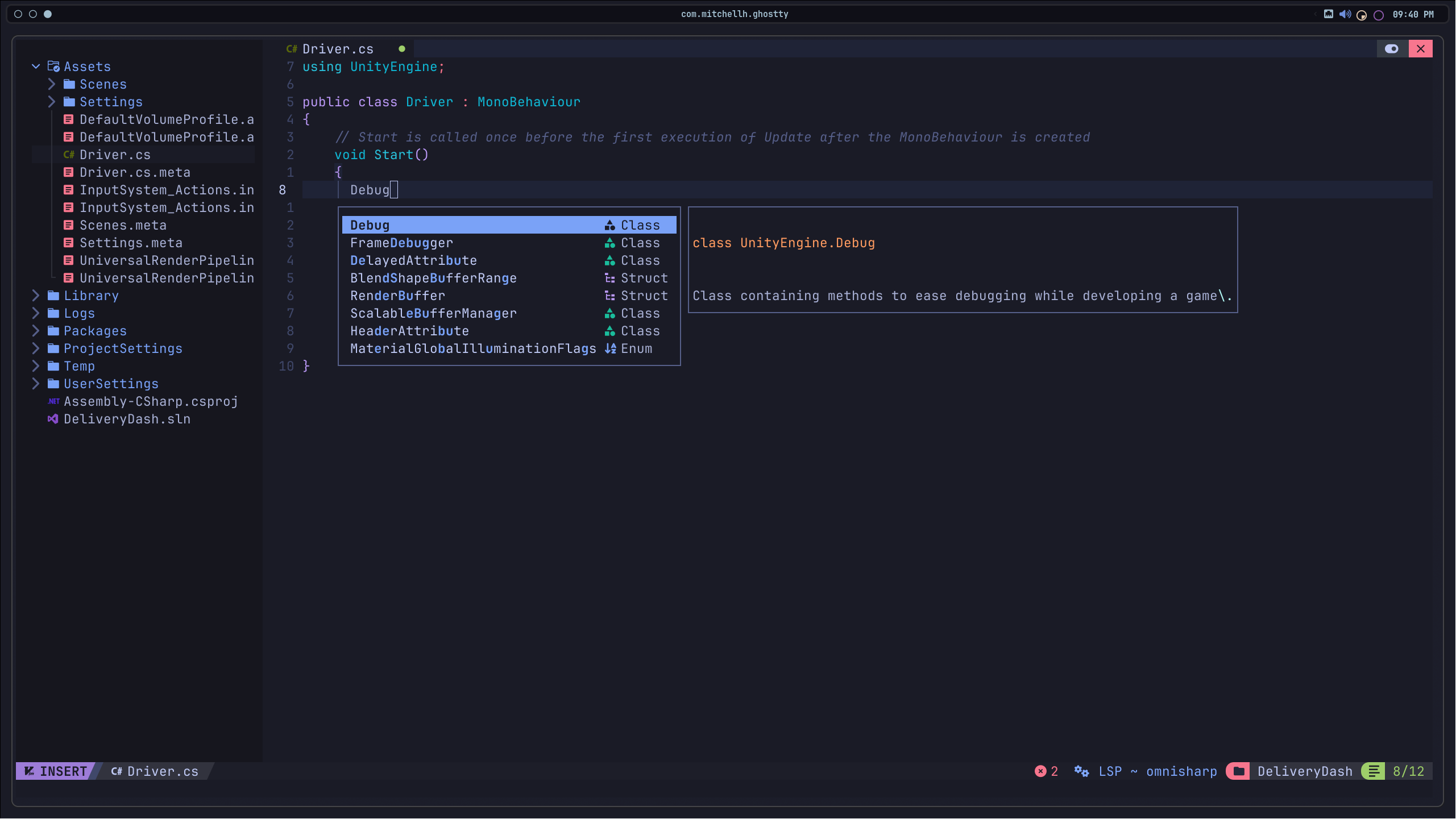Click the Struct icon next to RenderBuffer
The image size is (1456, 819).
tap(610, 296)
